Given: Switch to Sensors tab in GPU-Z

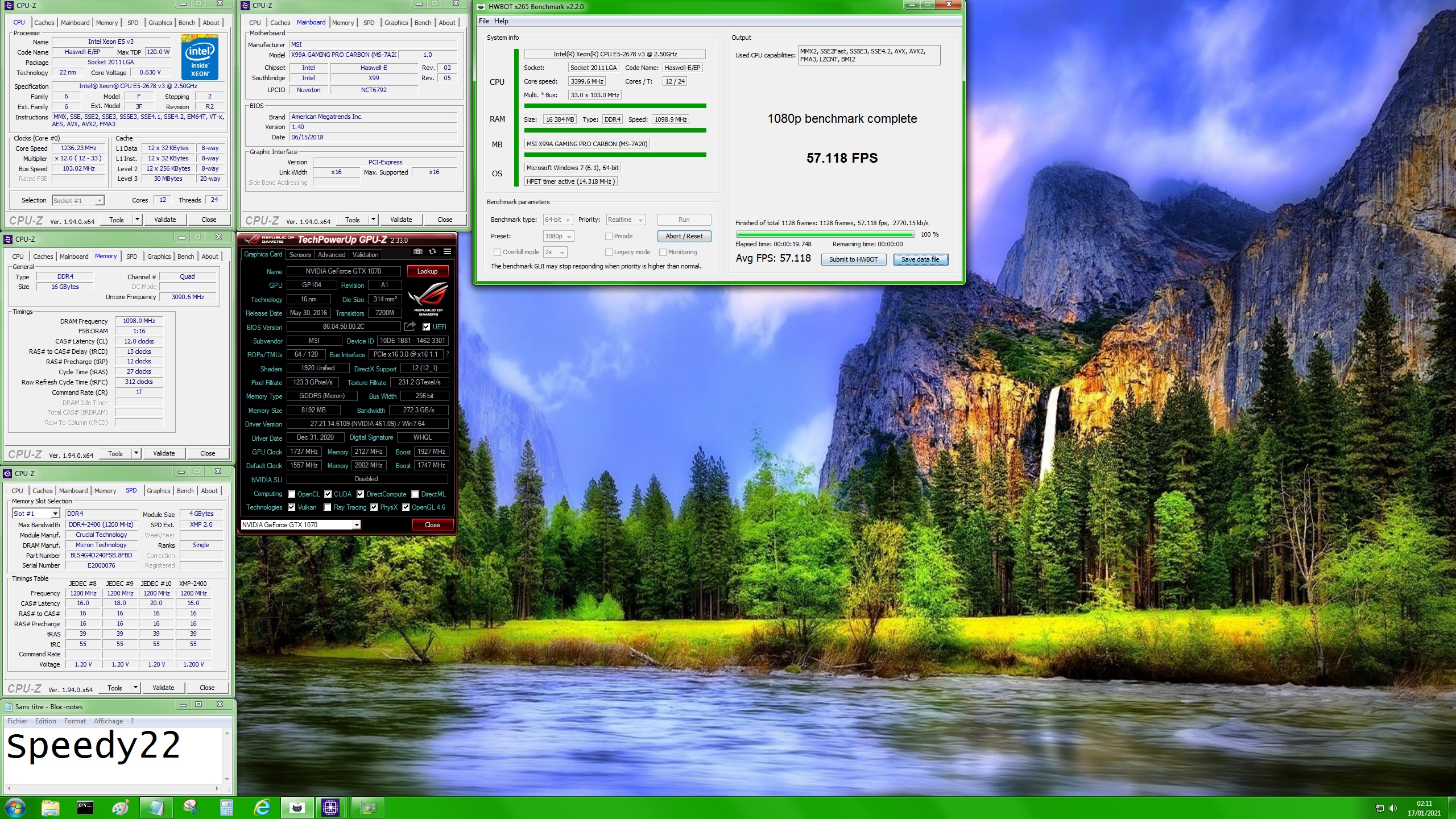Looking at the screenshot, I should coord(300,254).
